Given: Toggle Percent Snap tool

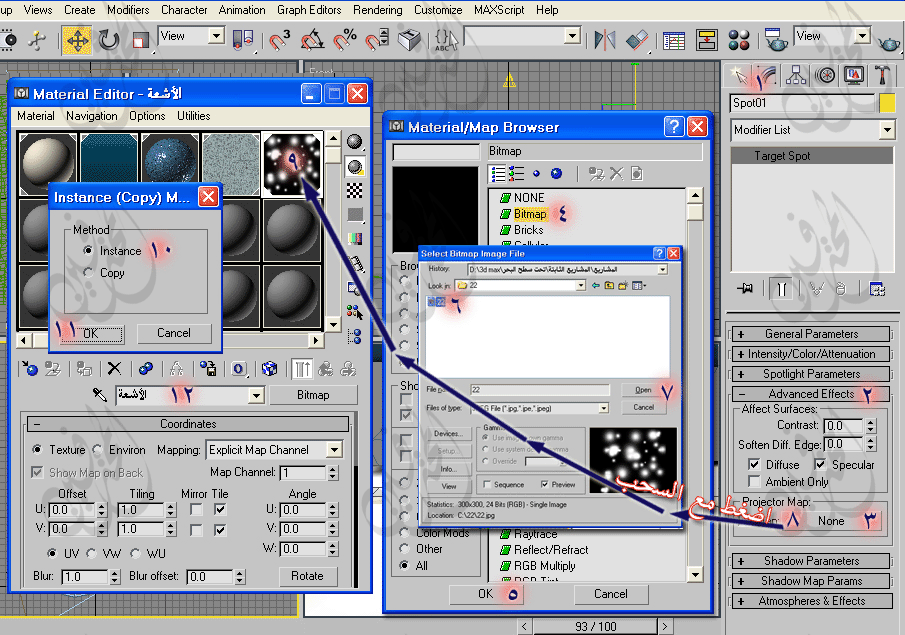Looking at the screenshot, I should point(345,40).
